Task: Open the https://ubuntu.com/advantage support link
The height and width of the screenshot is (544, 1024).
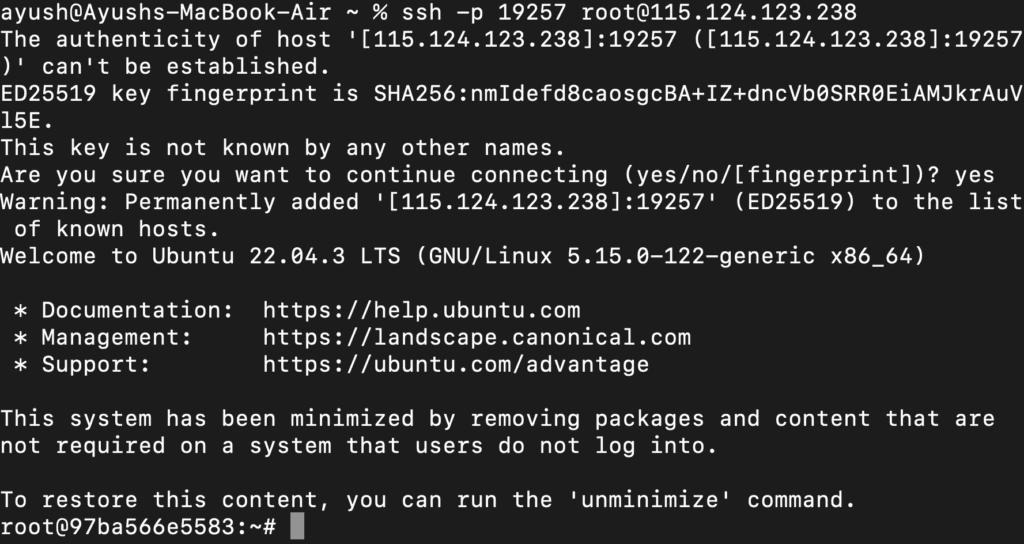Action: click(x=456, y=364)
